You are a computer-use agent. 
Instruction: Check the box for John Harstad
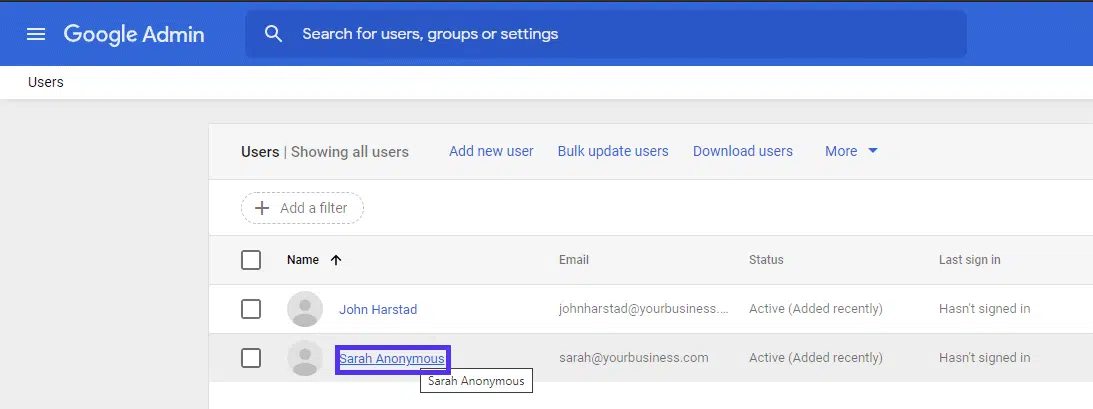(251, 309)
